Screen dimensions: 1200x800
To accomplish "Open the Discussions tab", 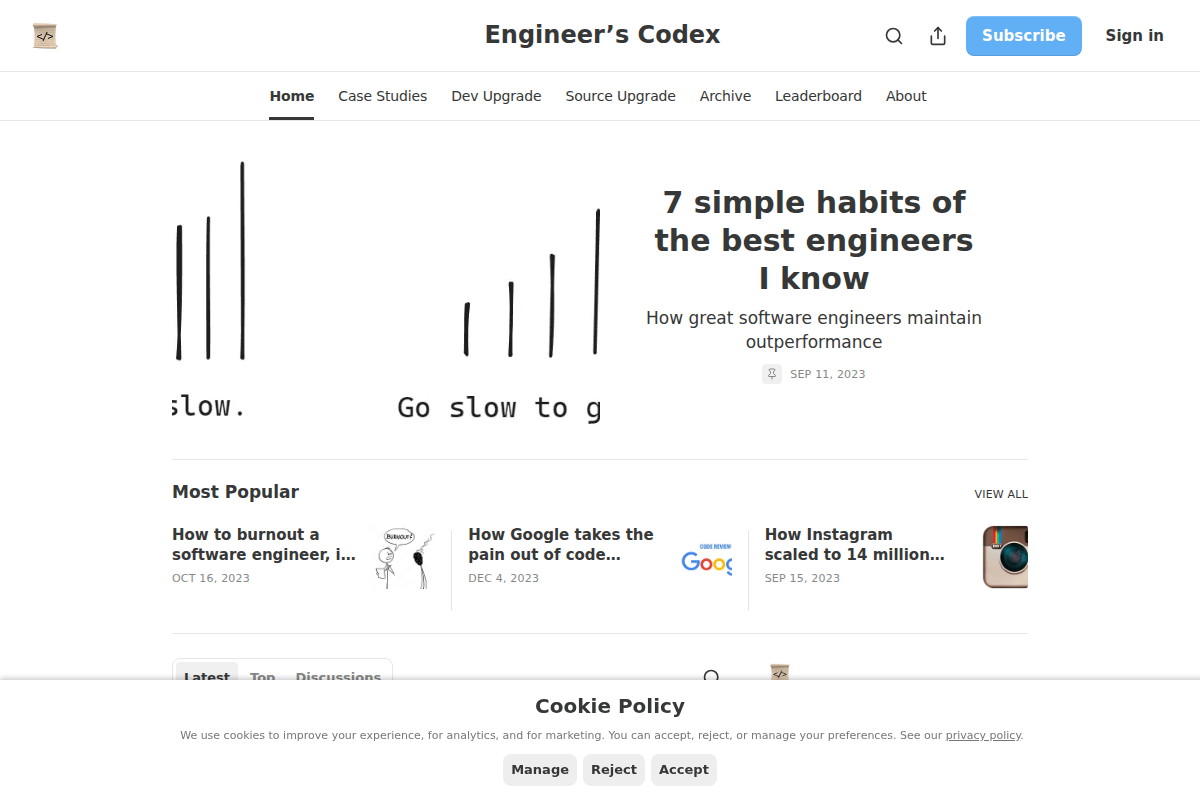I will point(338,677).
